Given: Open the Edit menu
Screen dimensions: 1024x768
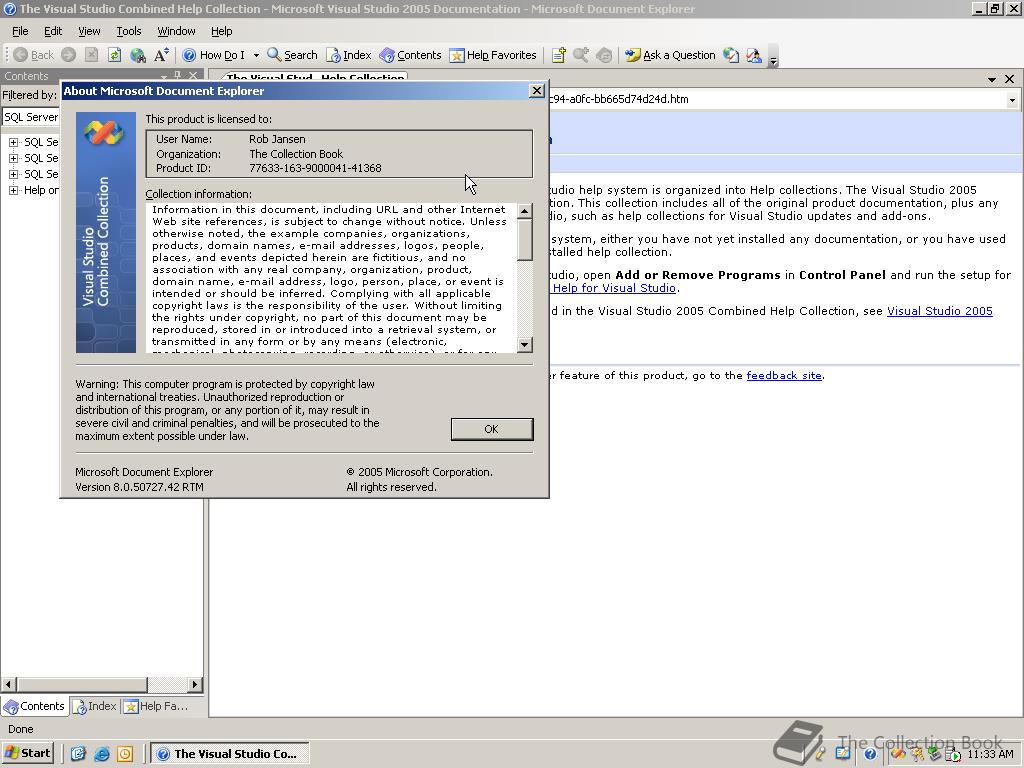Looking at the screenshot, I should pyautogui.click(x=53, y=31).
